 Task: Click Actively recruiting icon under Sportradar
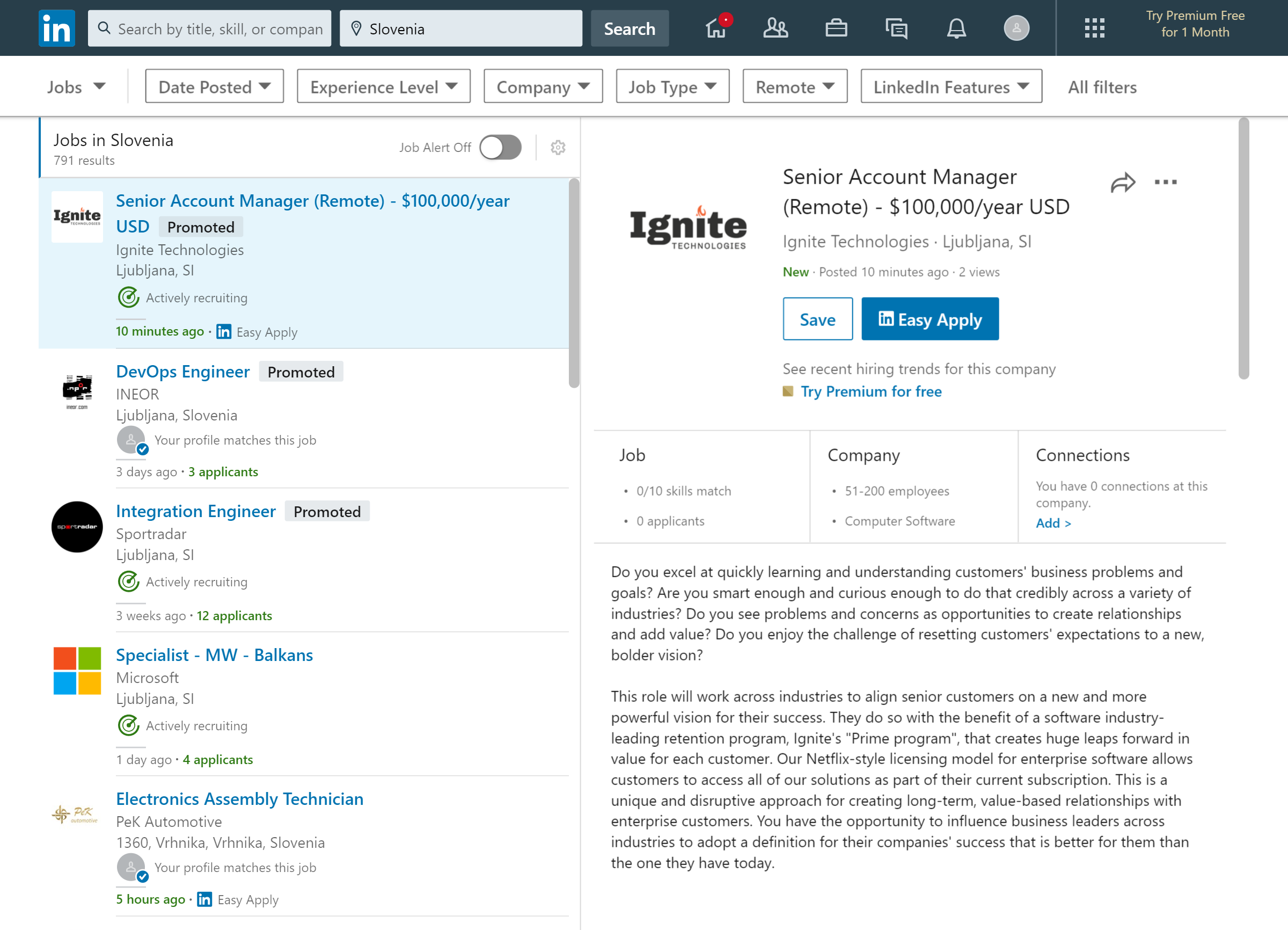129,581
